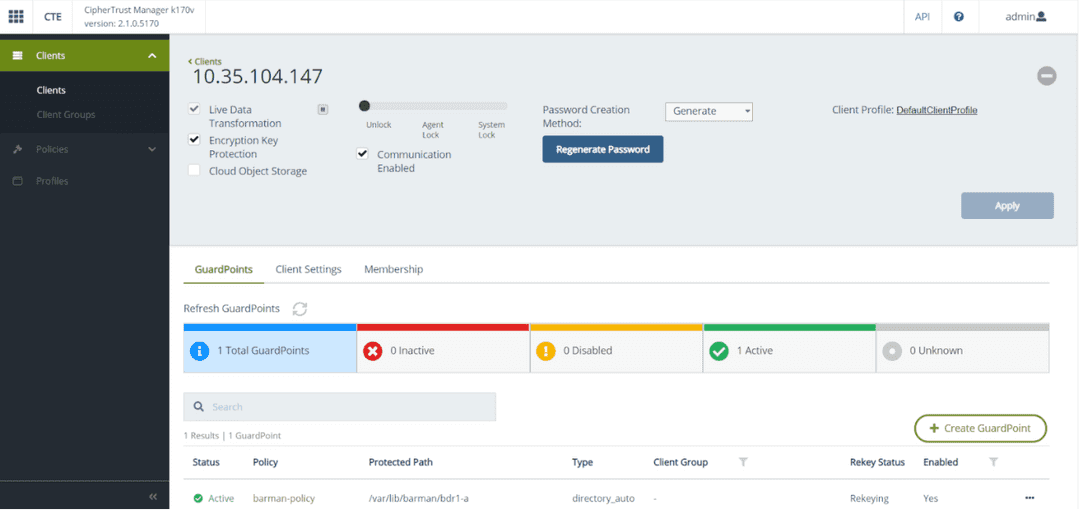Click the Refresh GuardPoints icon
Image resolution: width=1080 pixels, height=512 pixels.
(299, 309)
